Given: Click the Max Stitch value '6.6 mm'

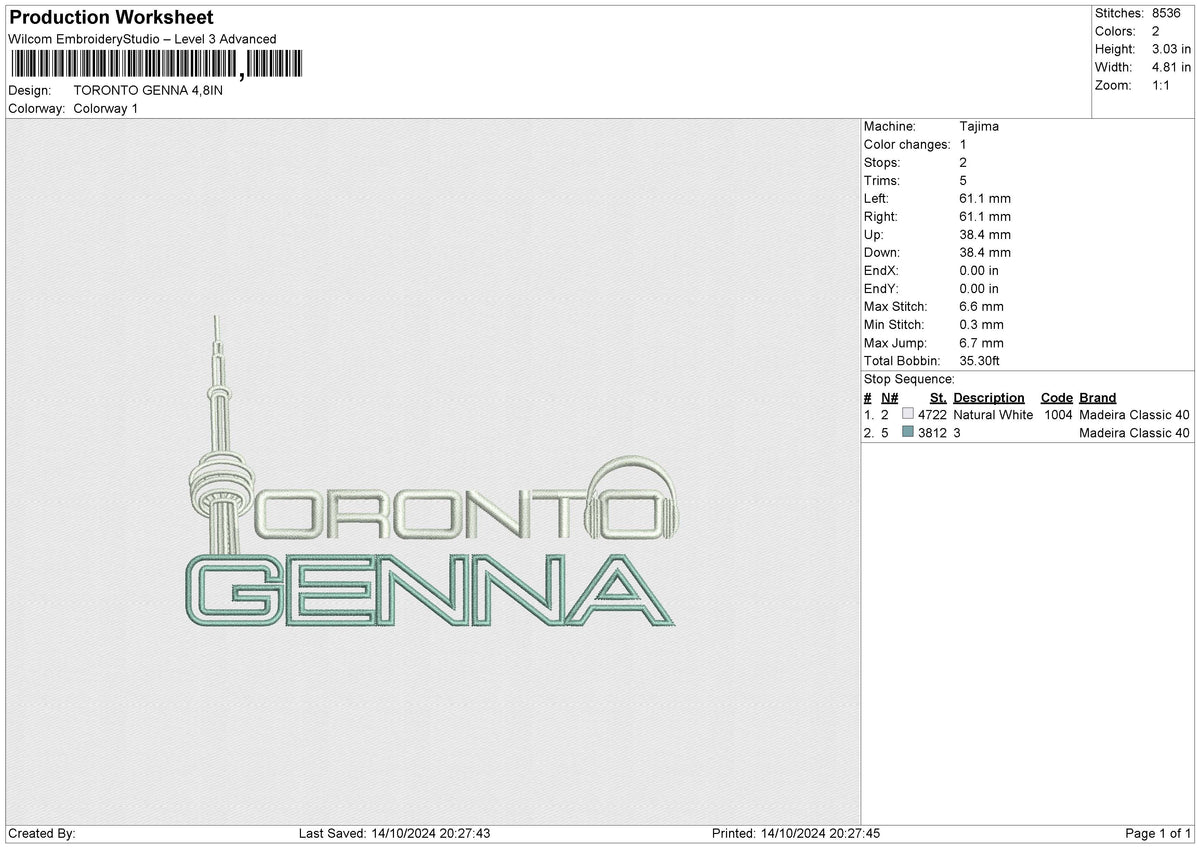Looking at the screenshot, I should (981, 306).
